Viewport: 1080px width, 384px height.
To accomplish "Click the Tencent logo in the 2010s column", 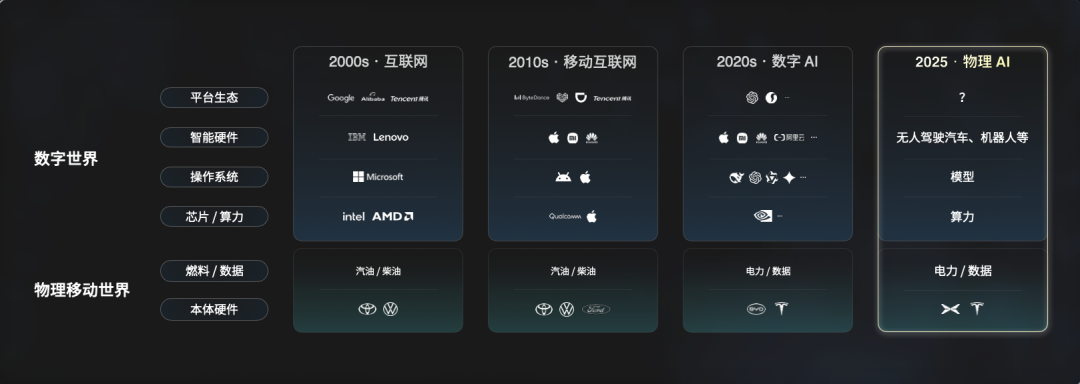I will tap(612, 98).
